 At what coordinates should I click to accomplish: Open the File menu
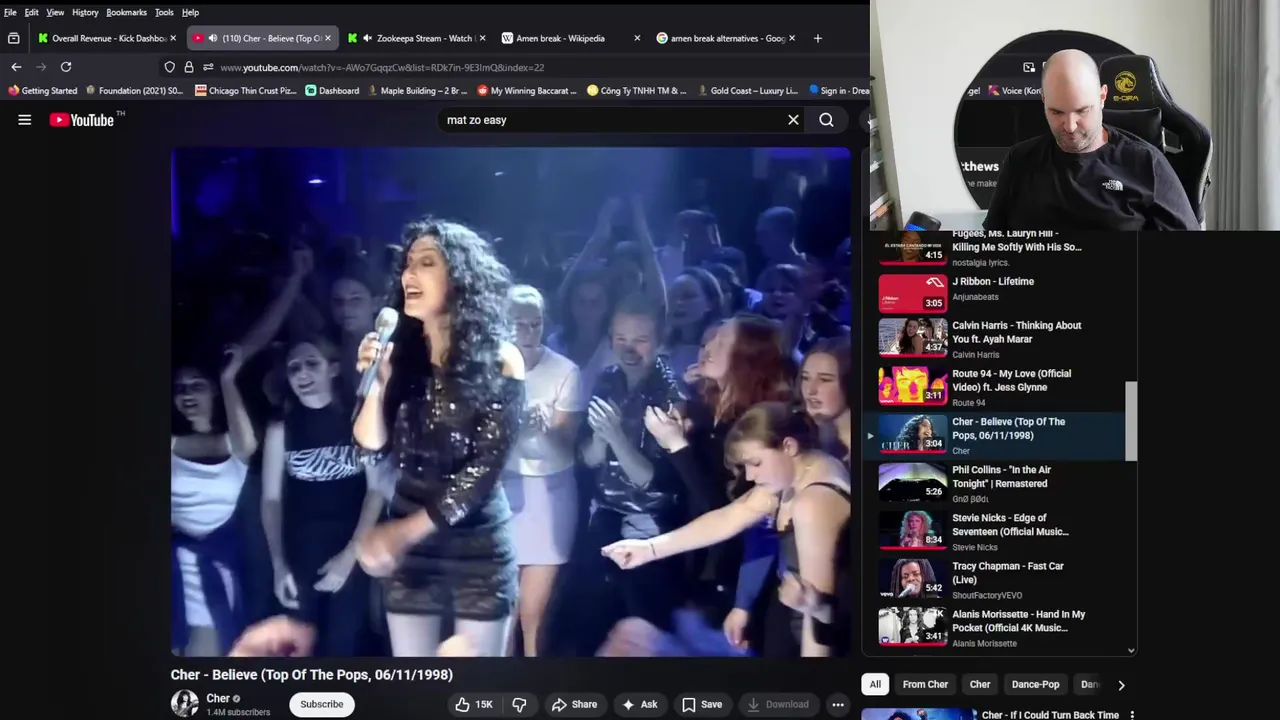[x=10, y=12]
